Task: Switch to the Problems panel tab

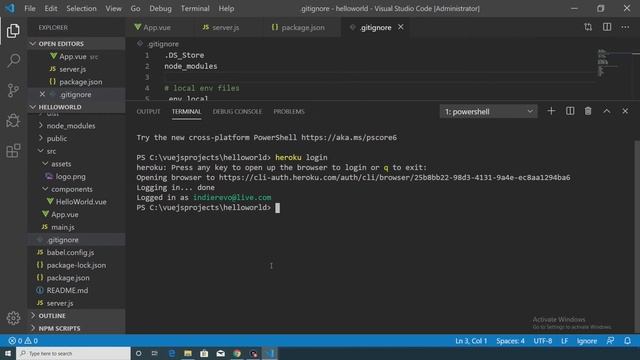Action: click(x=289, y=111)
